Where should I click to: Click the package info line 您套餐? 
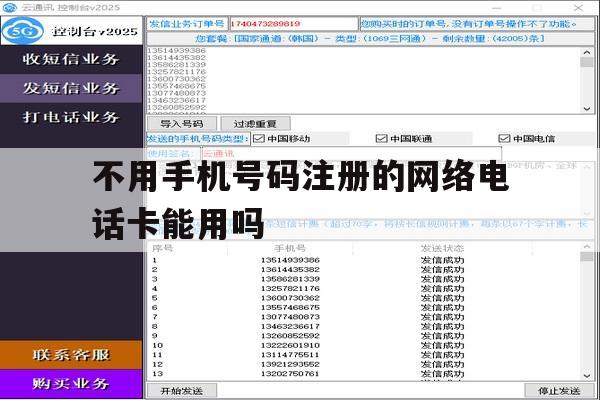coord(370,39)
